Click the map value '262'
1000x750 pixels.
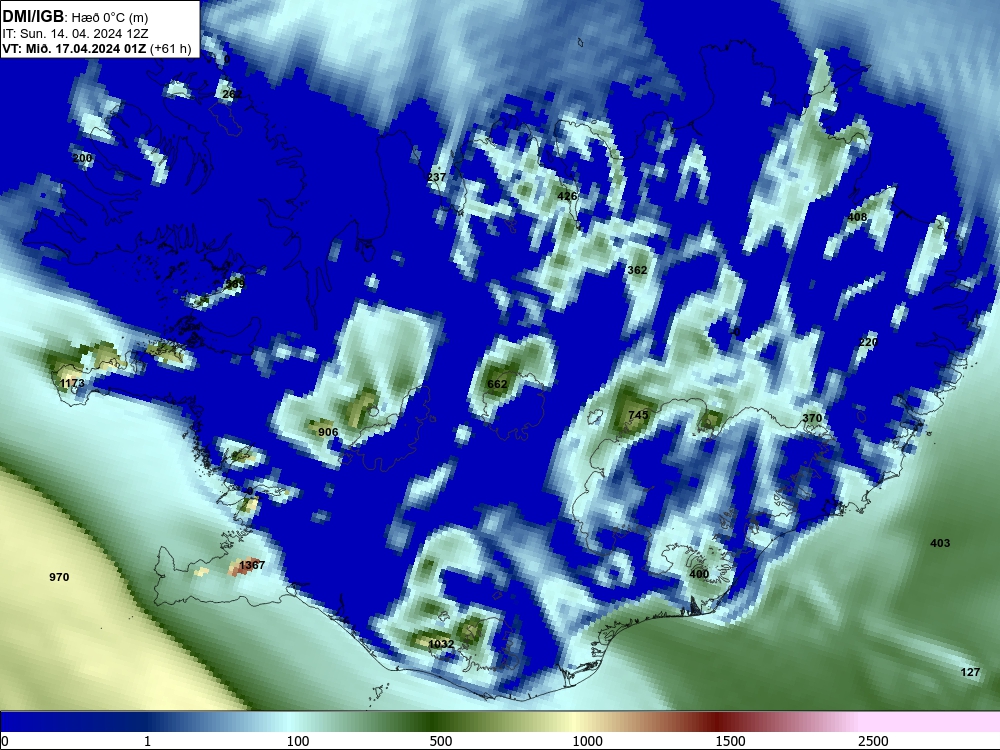pos(232,94)
